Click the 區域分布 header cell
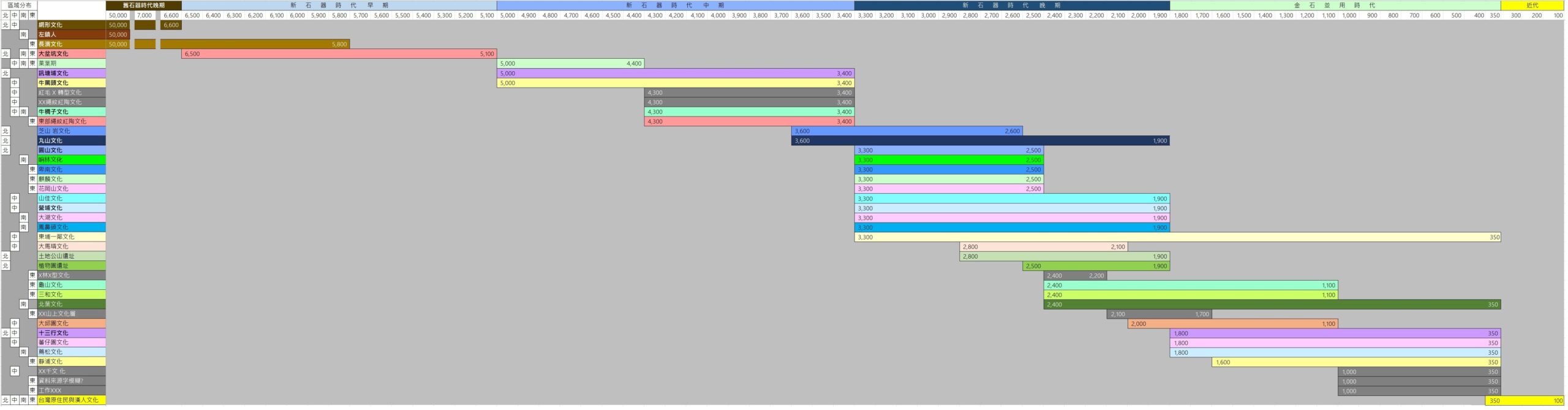The image size is (1568, 410). point(19,6)
